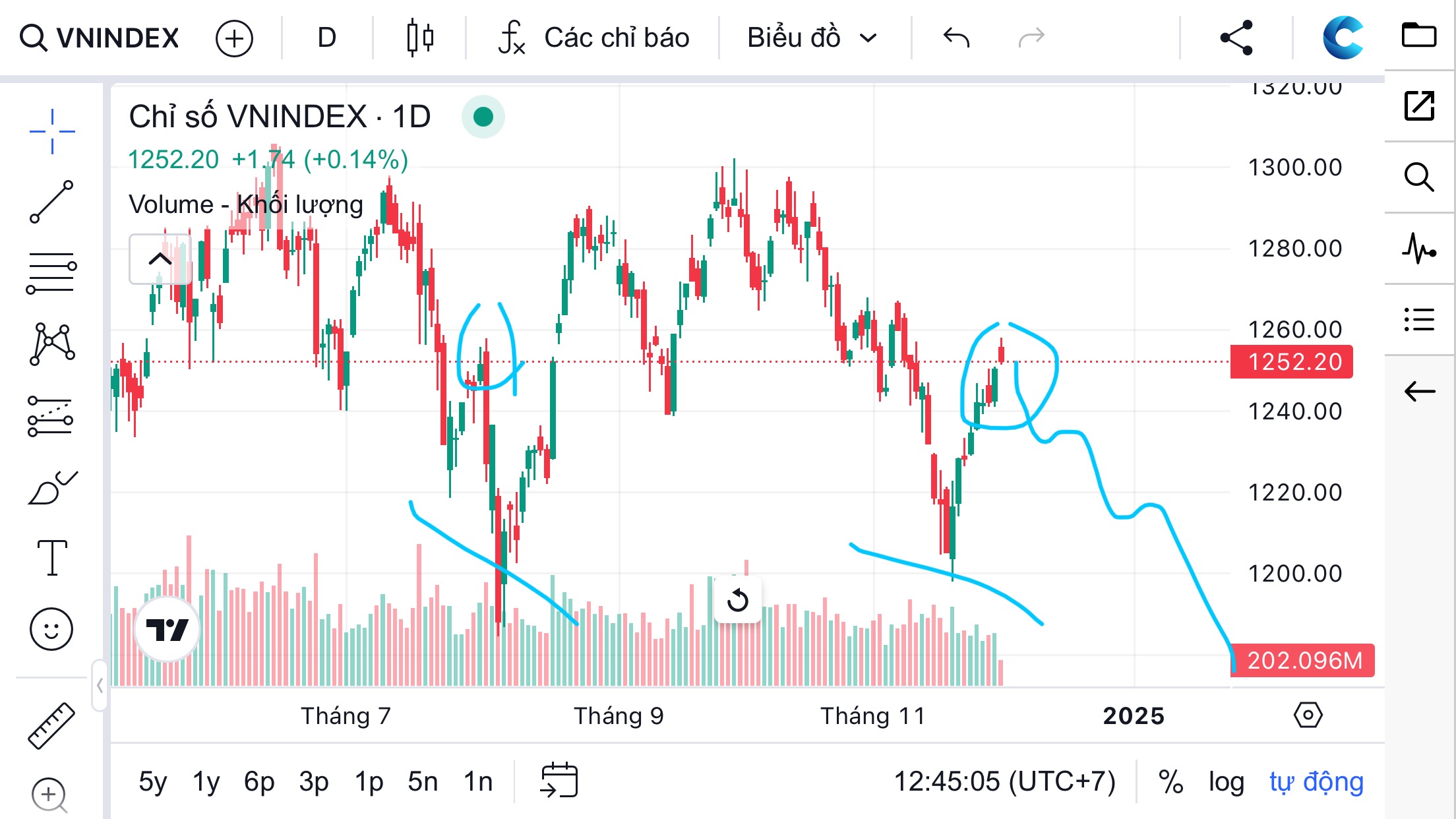
Task: Open Các chỉ báo indicators
Action: [593, 38]
